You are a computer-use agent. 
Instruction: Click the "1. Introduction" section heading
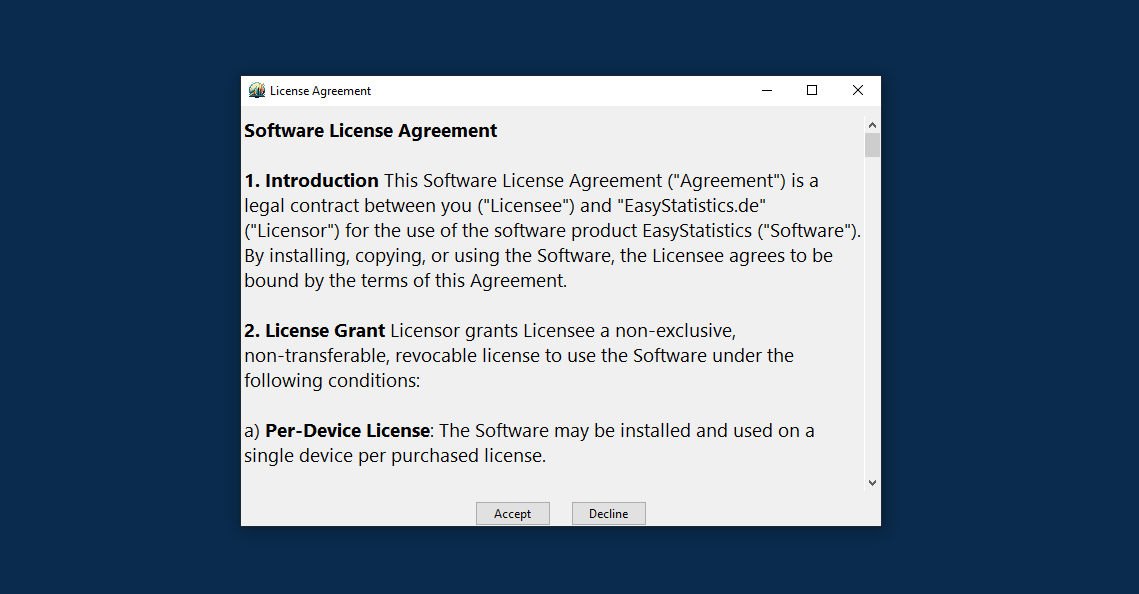[x=312, y=181]
